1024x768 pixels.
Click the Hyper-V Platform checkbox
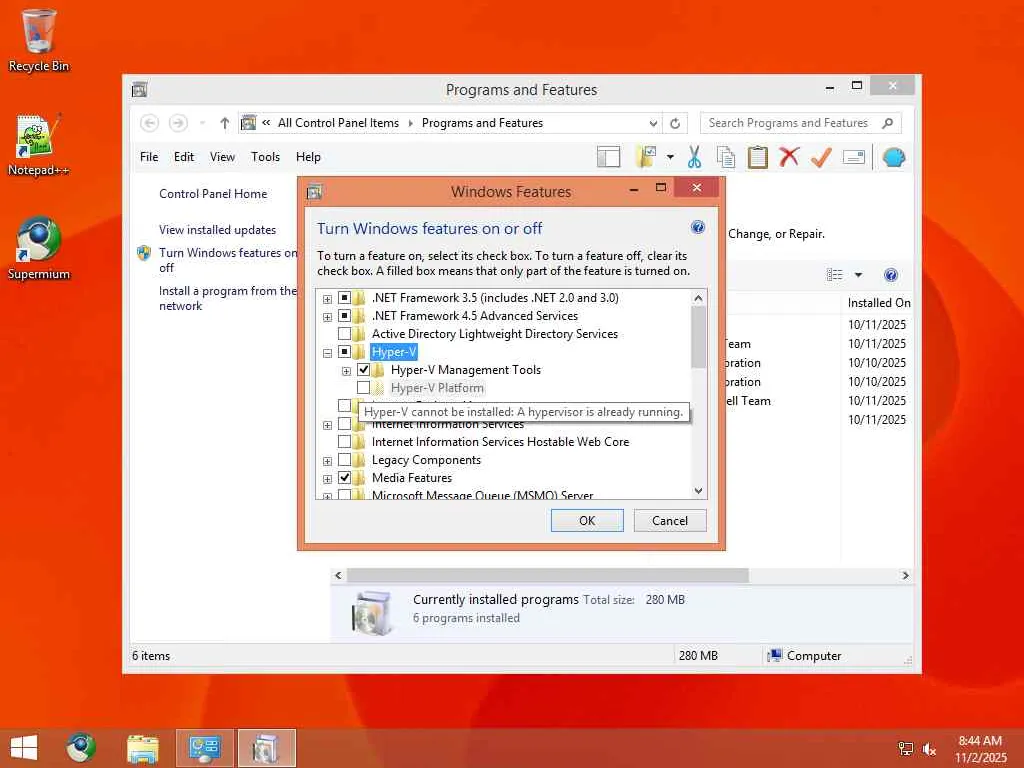[364, 388]
